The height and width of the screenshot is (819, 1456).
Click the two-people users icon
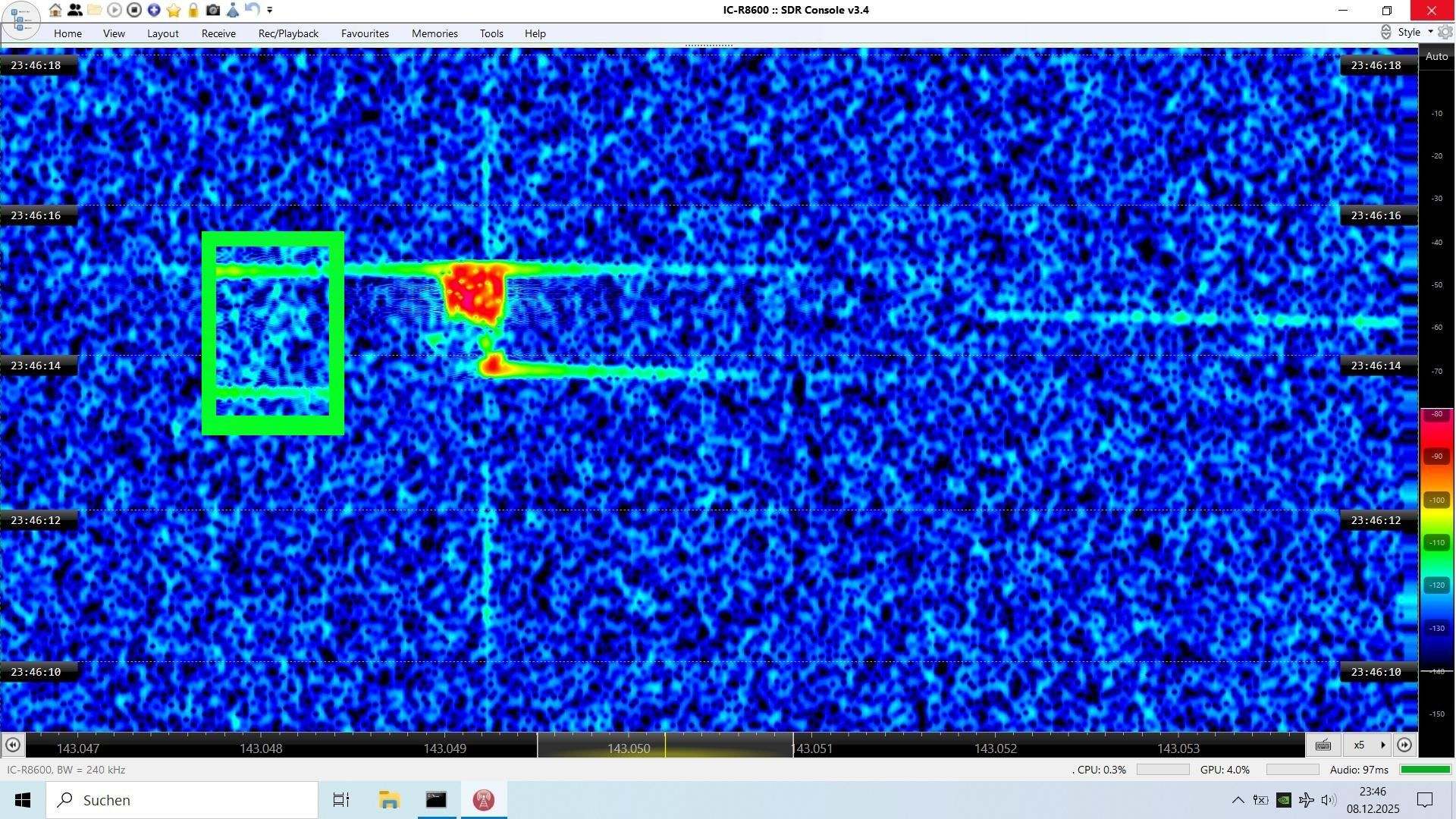(x=75, y=10)
